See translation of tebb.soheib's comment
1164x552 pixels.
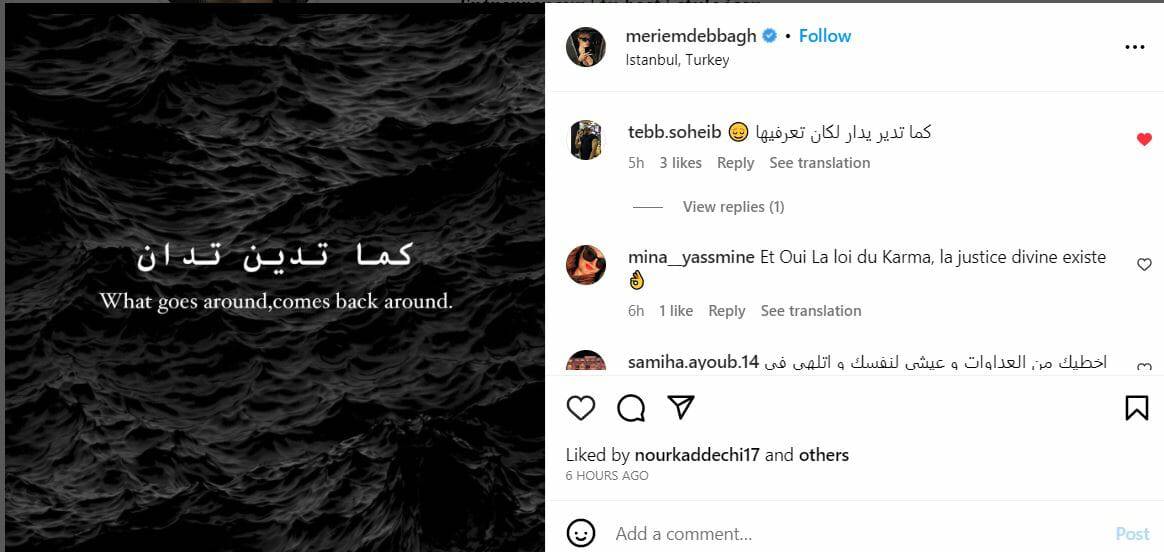[x=819, y=163]
